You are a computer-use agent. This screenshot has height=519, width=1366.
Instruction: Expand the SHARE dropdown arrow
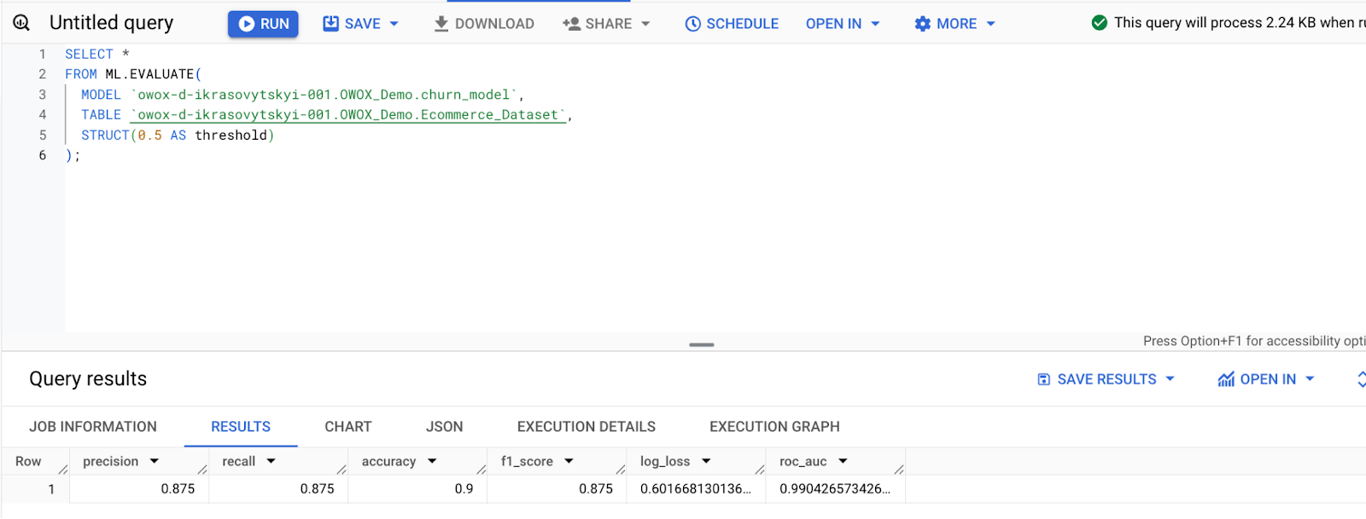click(645, 24)
